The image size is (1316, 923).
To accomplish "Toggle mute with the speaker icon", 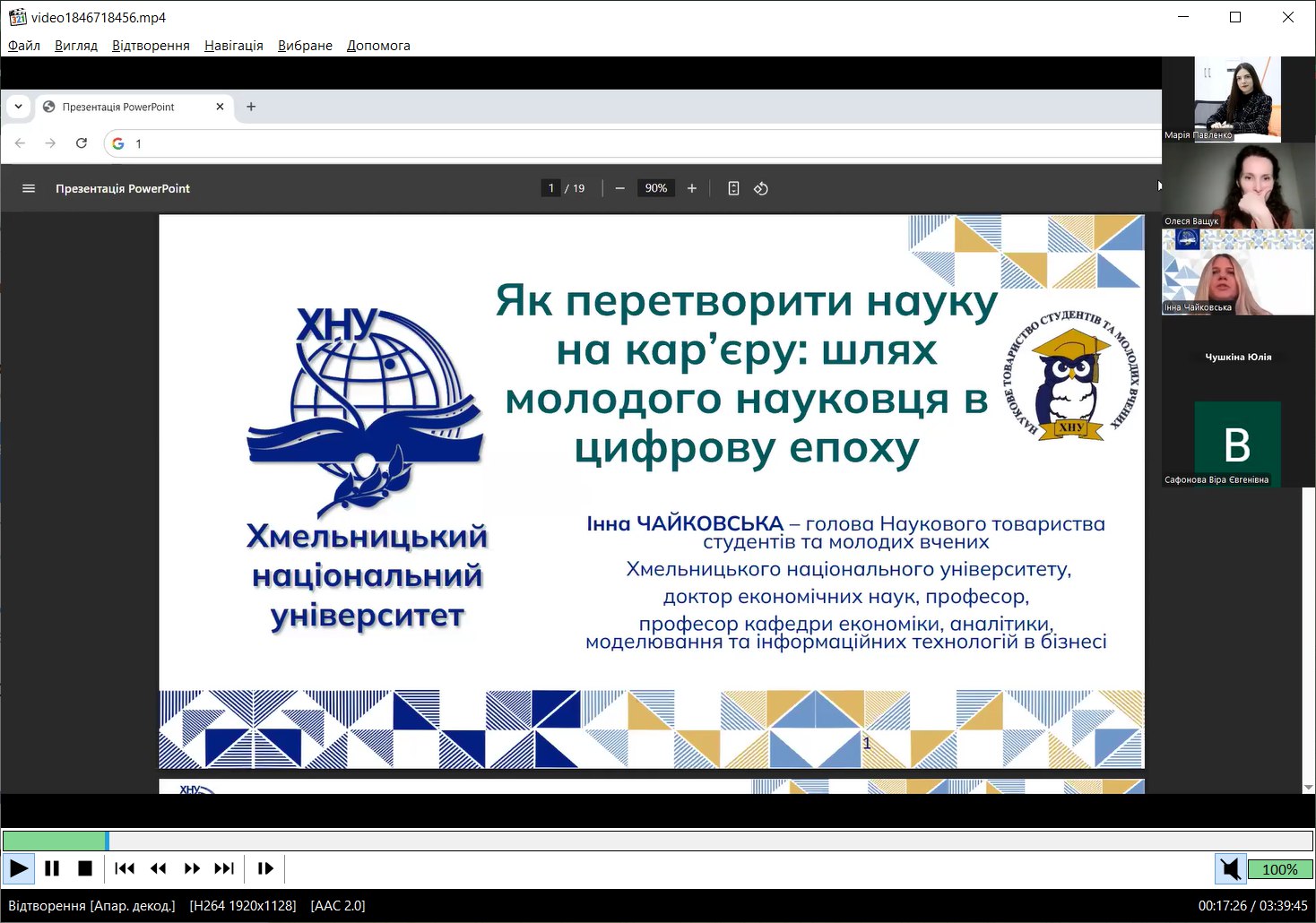I will pyautogui.click(x=1230, y=868).
